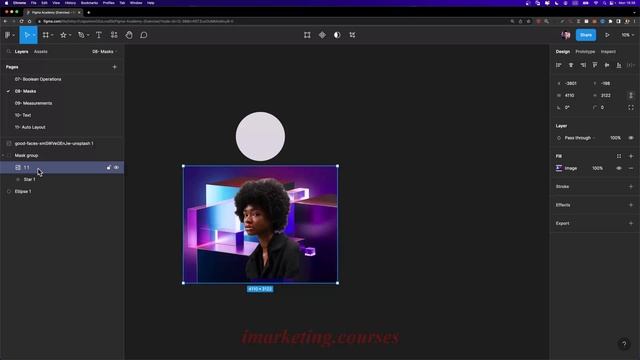Viewport: 640px width, 360px height.
Task: Add a new page with plus icon
Action: [x=115, y=67]
